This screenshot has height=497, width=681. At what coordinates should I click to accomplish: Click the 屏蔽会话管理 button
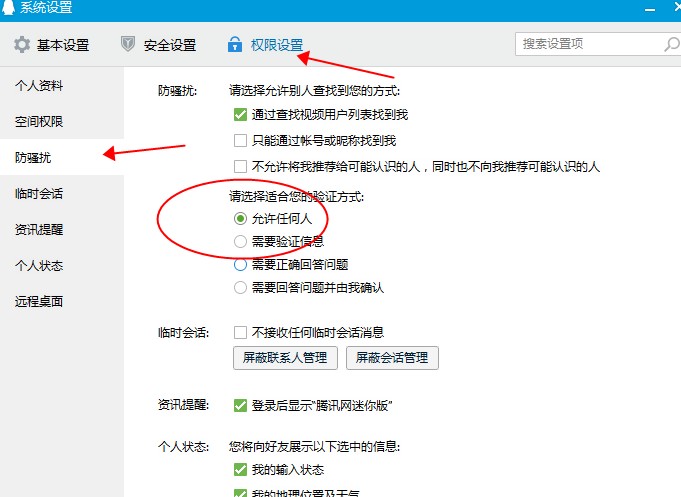[392, 357]
